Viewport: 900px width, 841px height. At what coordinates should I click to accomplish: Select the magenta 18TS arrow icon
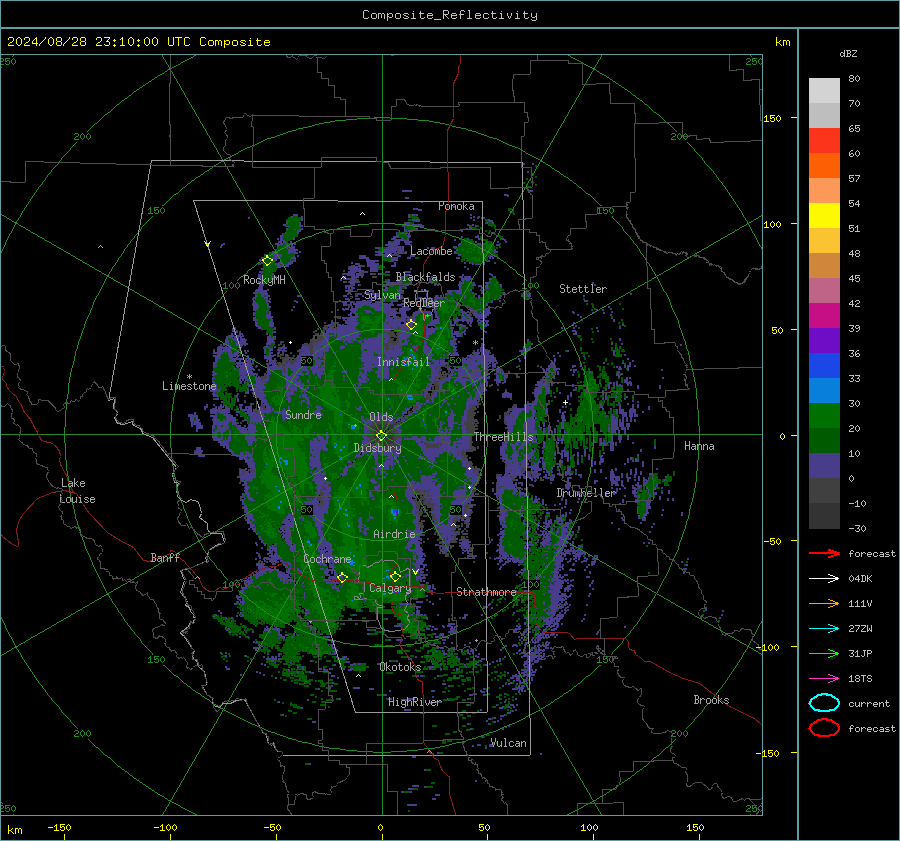824,679
